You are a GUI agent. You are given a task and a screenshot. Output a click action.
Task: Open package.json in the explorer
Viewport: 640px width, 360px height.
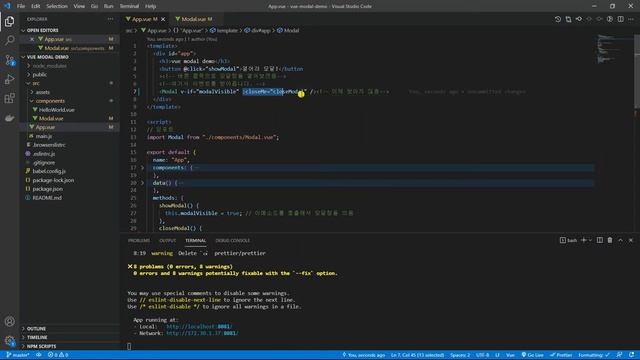coord(48,189)
